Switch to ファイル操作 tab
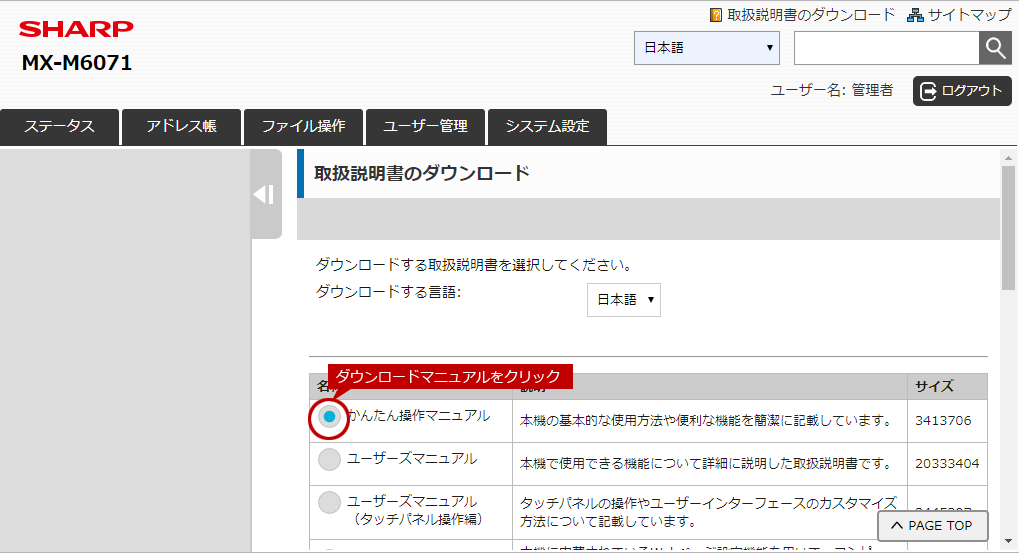 (x=303, y=127)
